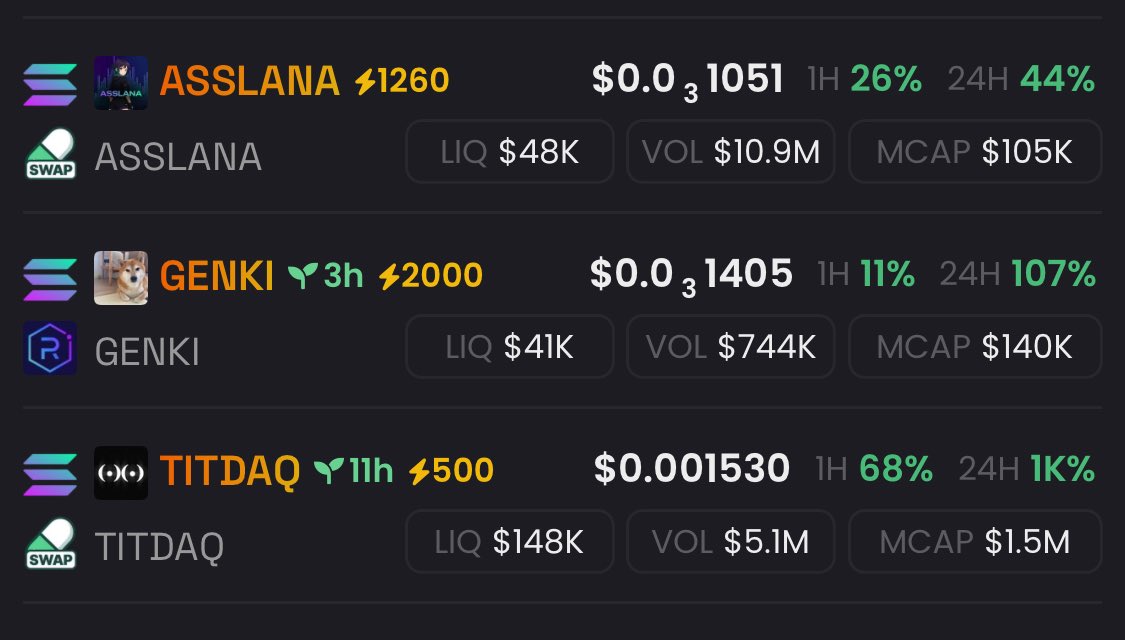Viewport: 1125px width, 640px height.
Task: Click the lightning boost 2000 badge
Action: 430,276
